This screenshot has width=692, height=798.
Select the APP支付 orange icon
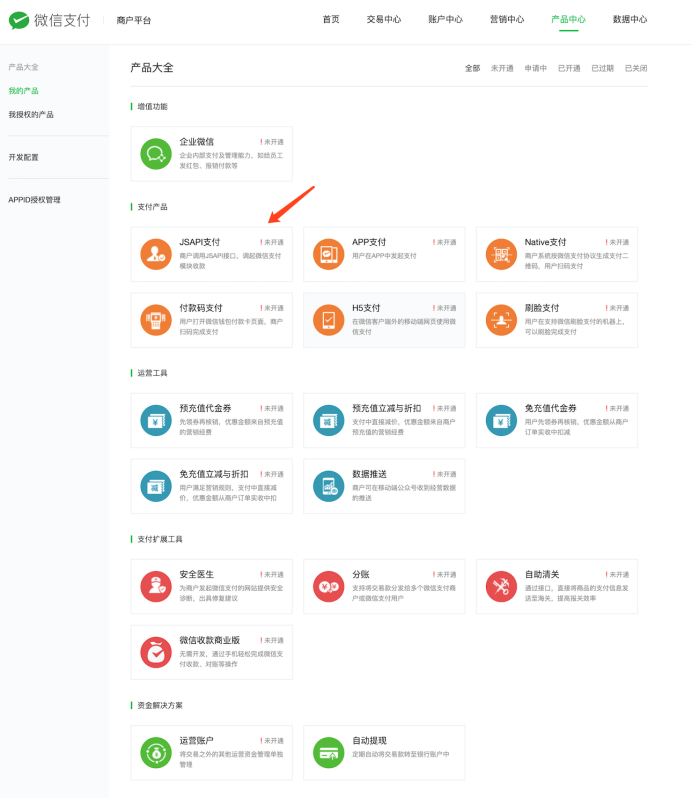(x=329, y=254)
